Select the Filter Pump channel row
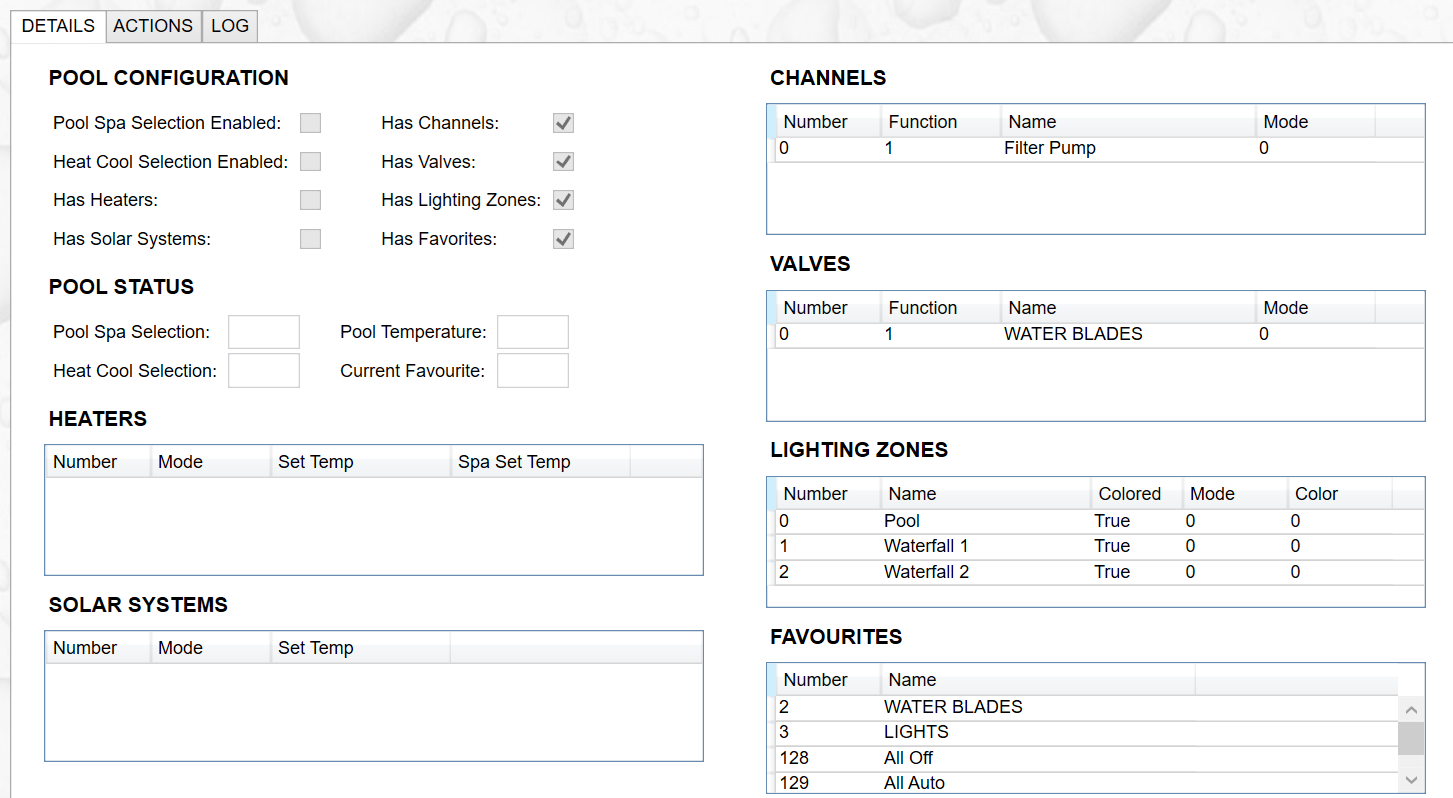This screenshot has height=798, width=1453. [1050, 147]
